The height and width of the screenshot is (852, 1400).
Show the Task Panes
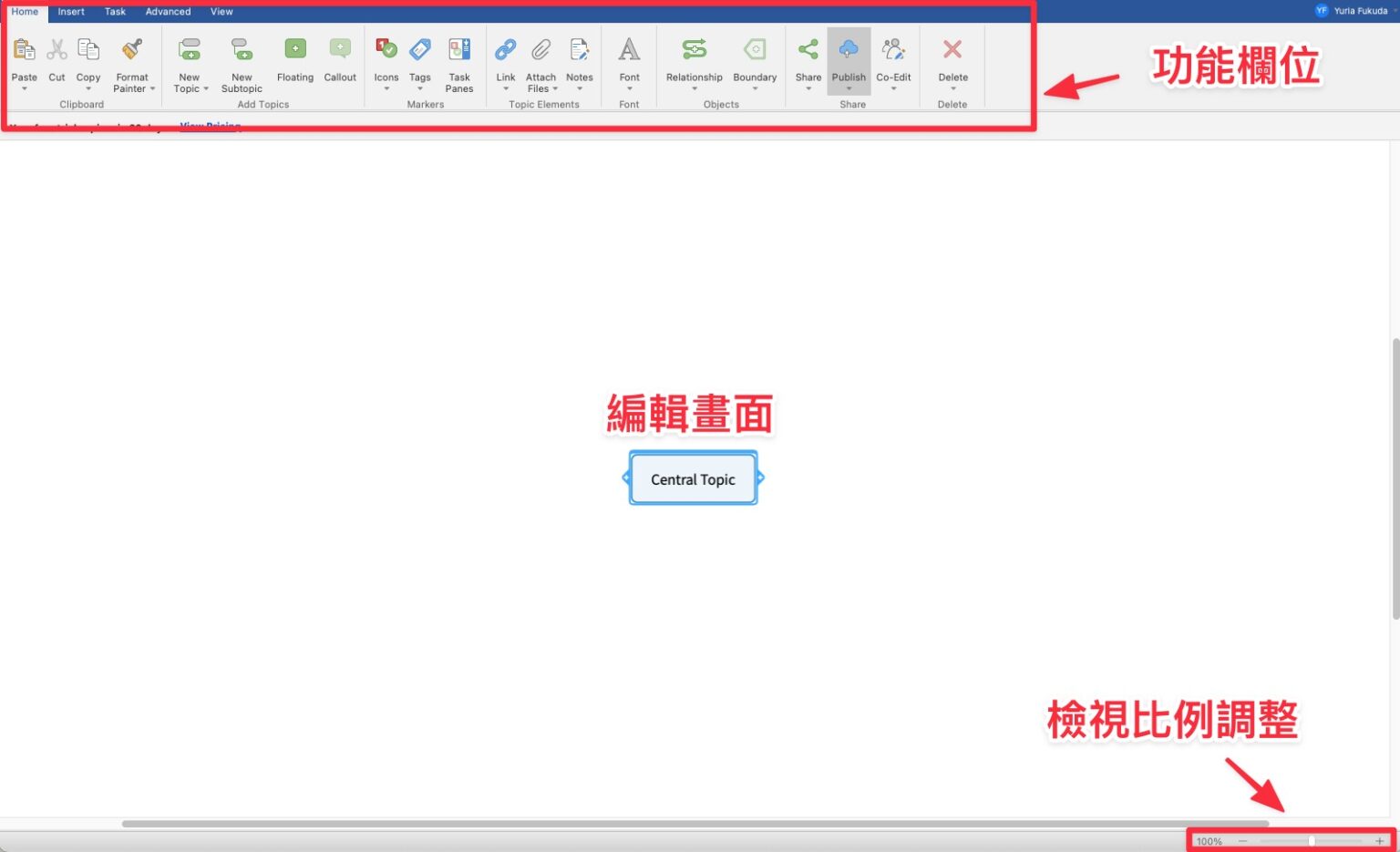(459, 59)
